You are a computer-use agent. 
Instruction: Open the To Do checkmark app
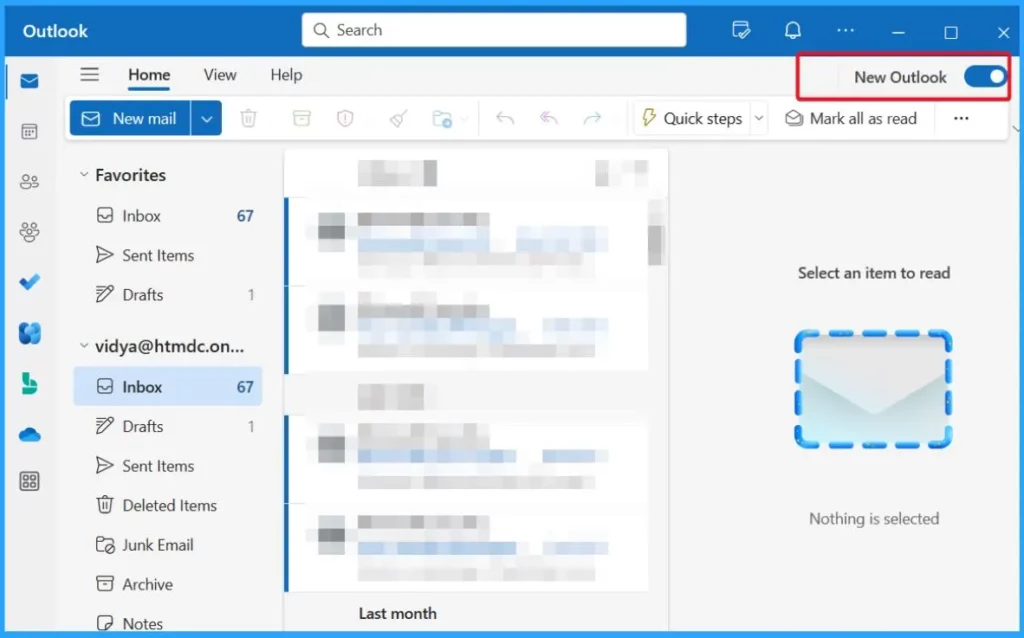pos(29,281)
